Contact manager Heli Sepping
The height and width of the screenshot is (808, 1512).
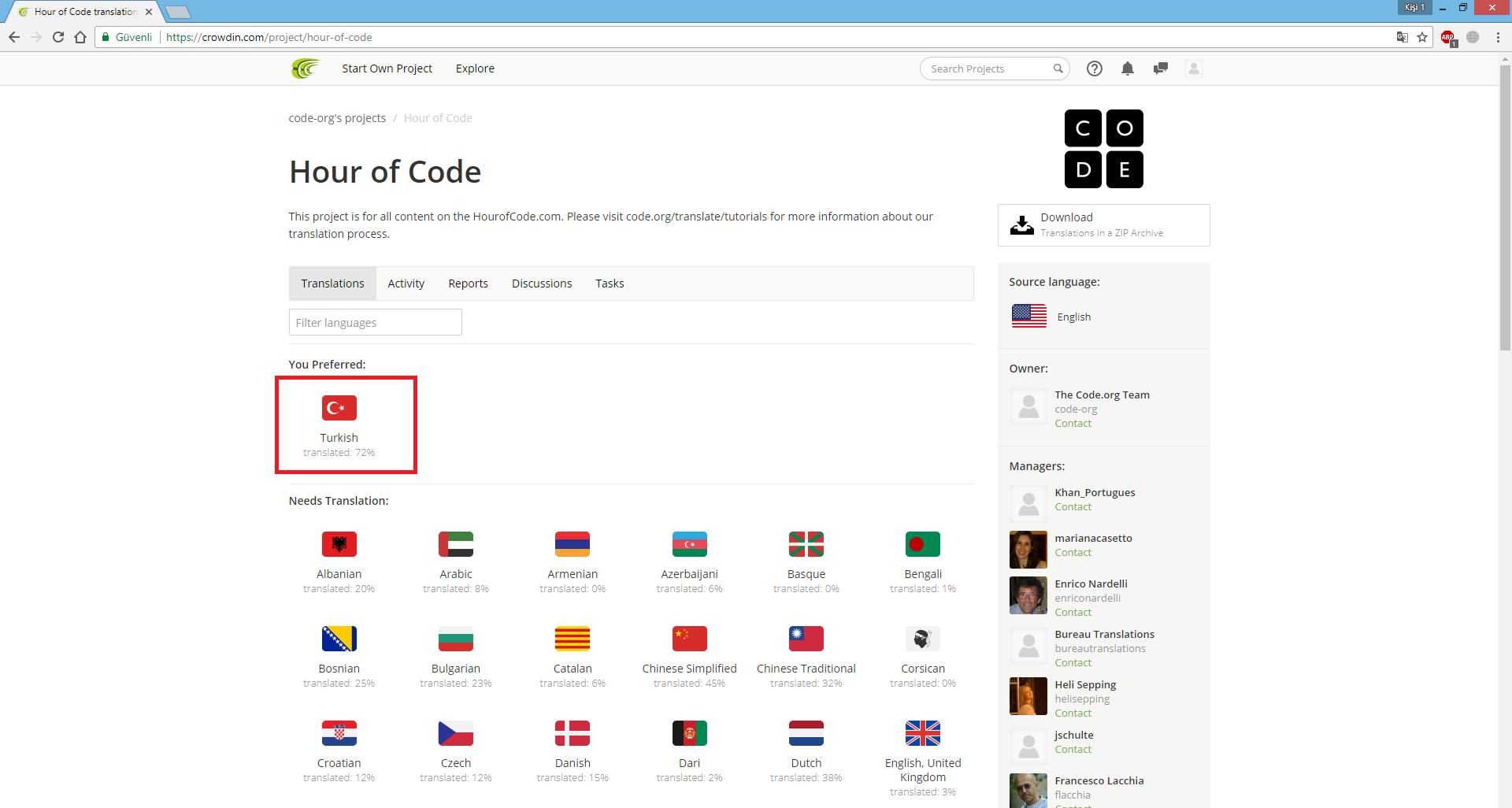1073,713
